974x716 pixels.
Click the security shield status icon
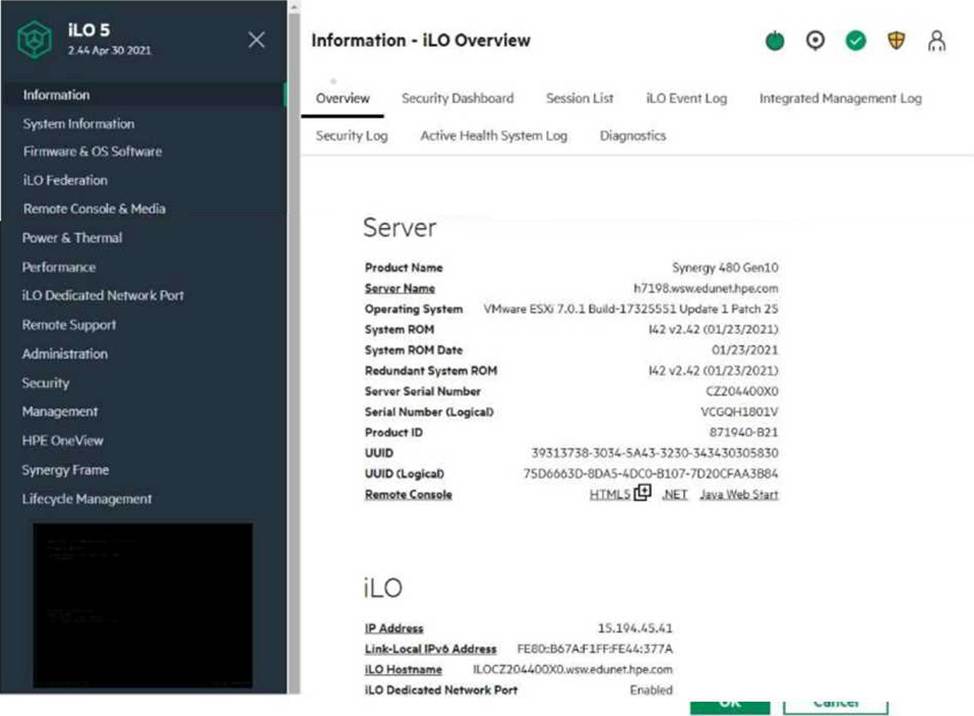(896, 40)
